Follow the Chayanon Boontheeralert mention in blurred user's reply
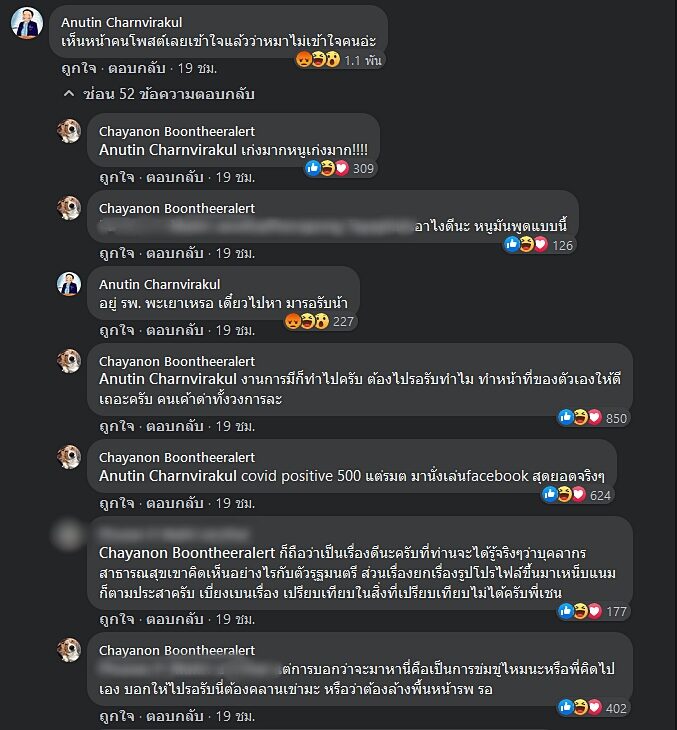 [187, 553]
